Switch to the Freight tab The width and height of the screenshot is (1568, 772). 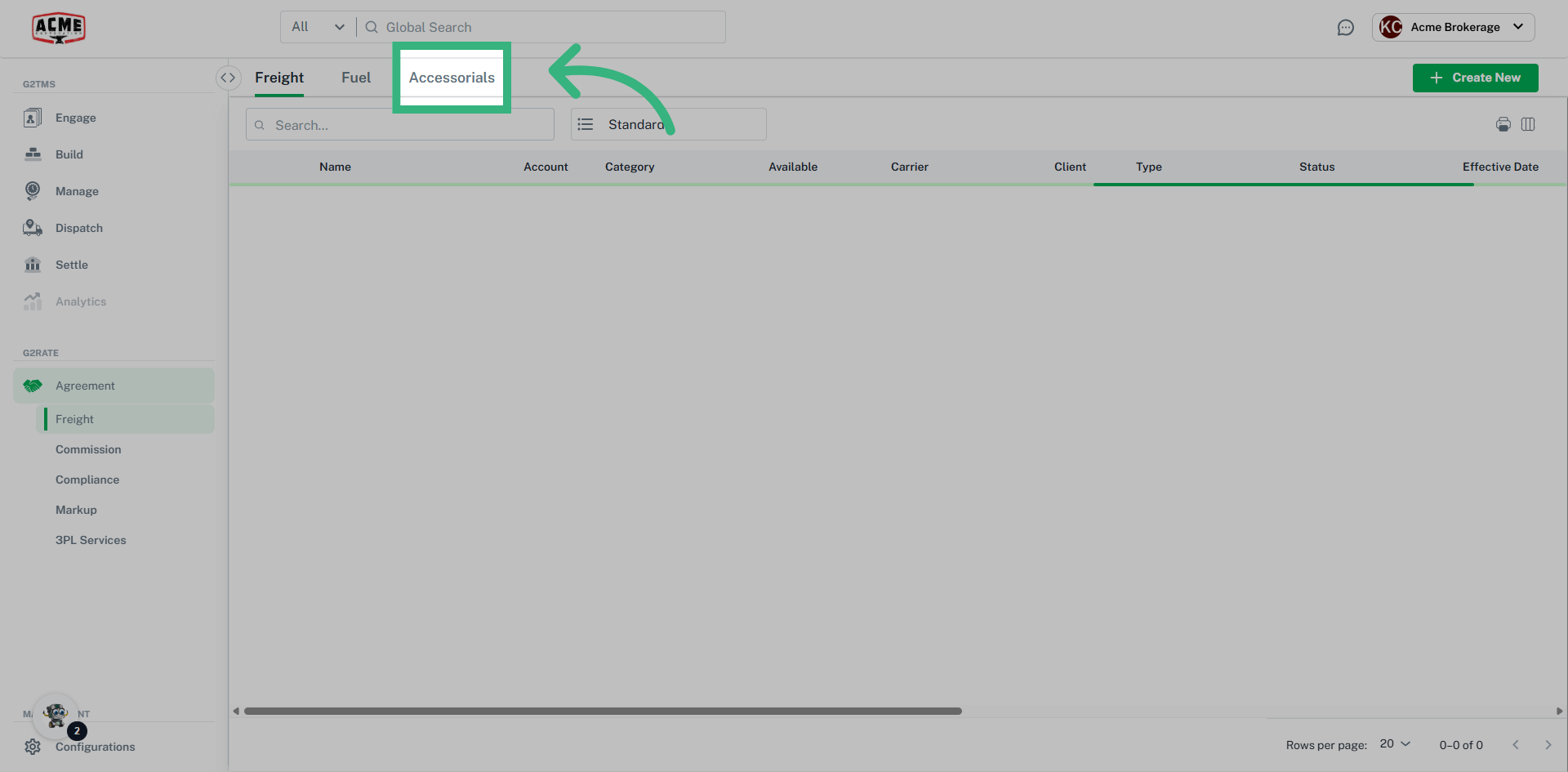point(279,78)
